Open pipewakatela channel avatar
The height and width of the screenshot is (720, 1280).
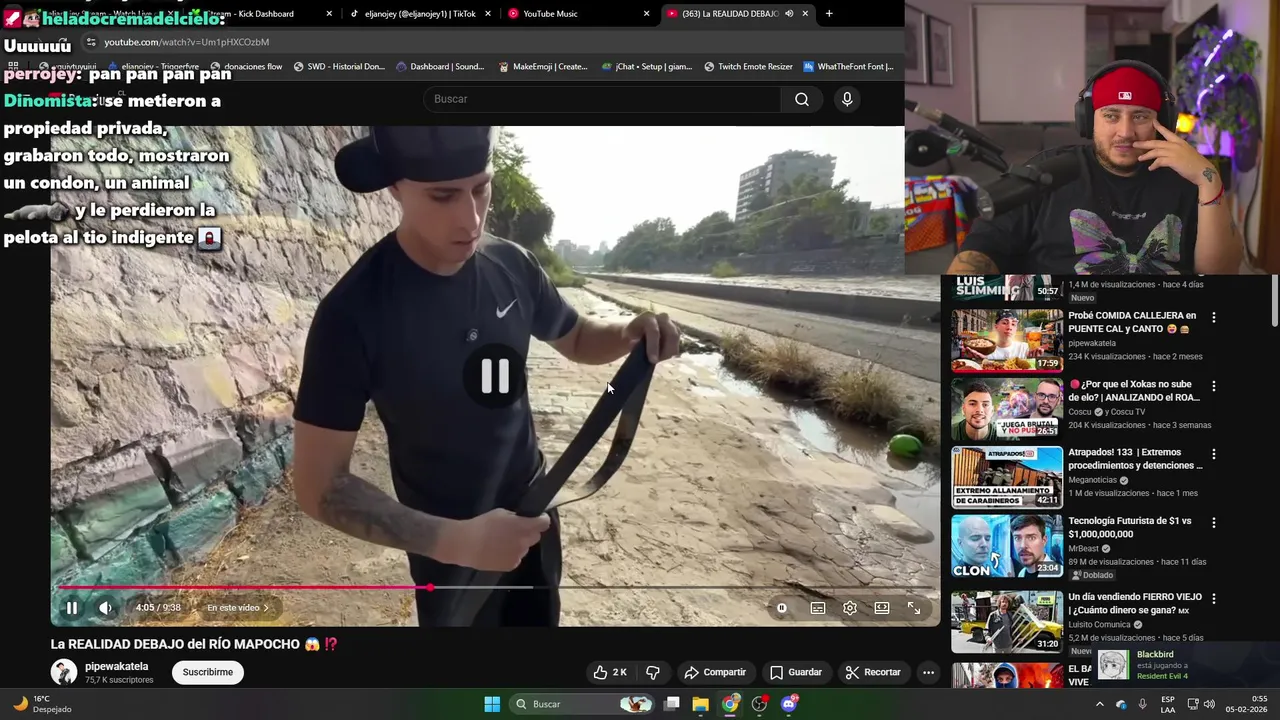[64, 672]
